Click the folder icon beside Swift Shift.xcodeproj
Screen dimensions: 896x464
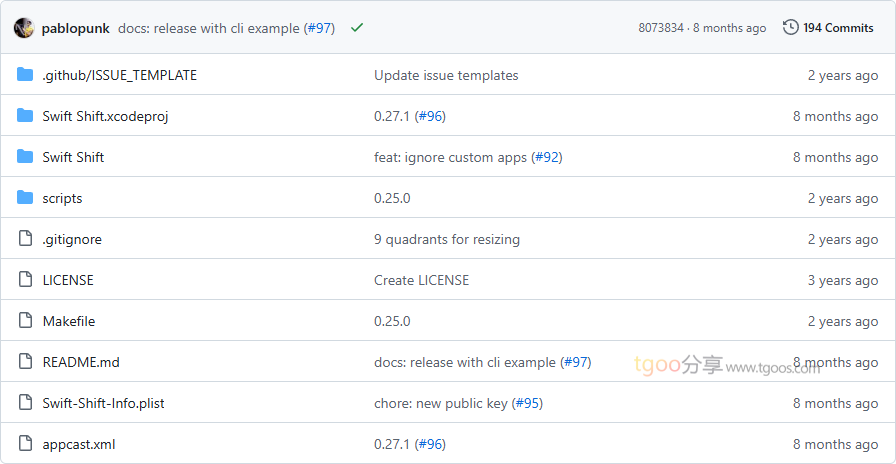[x=25, y=116]
